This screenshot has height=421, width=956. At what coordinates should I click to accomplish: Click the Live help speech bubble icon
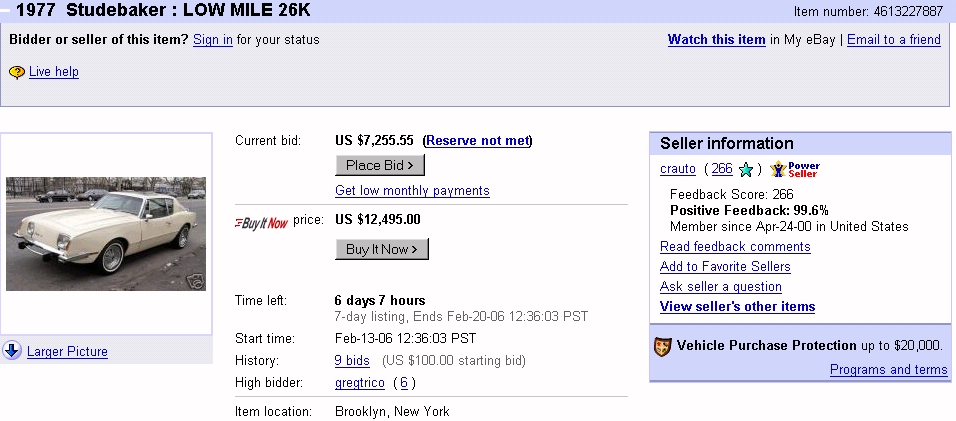16,72
